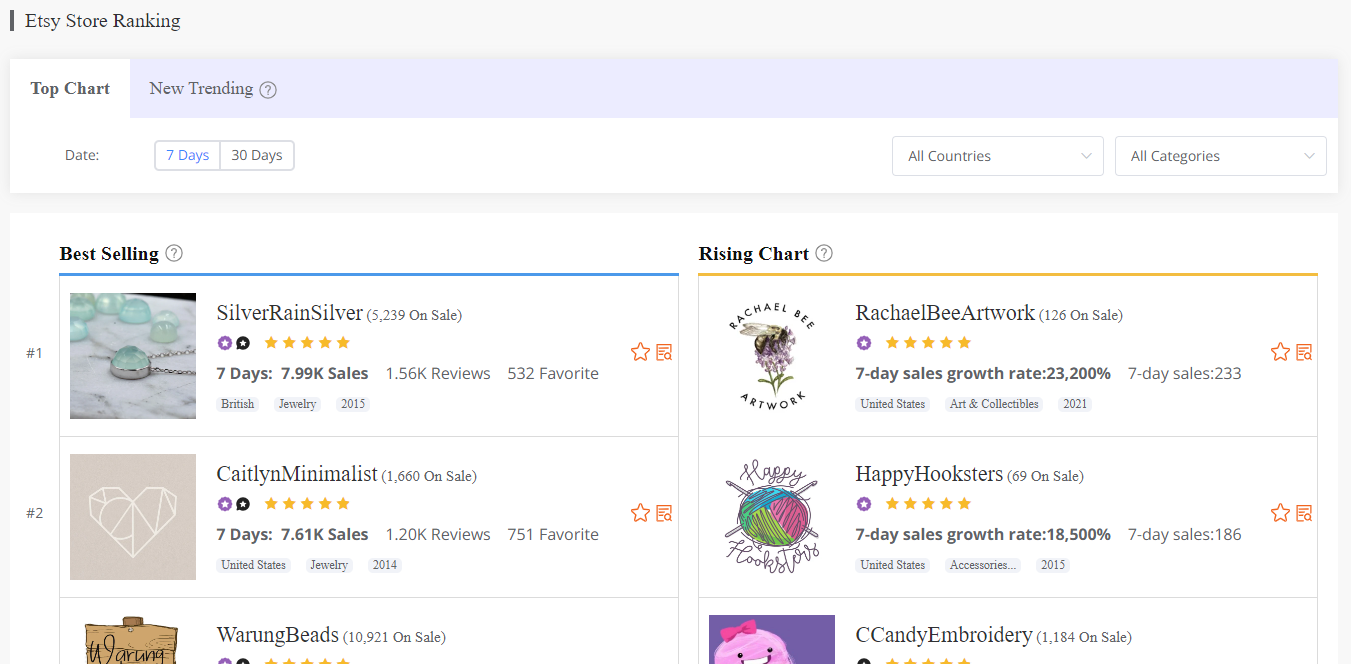Click the question mark beside New Trending
Viewport: 1351px width, 664px height.
coord(267,89)
